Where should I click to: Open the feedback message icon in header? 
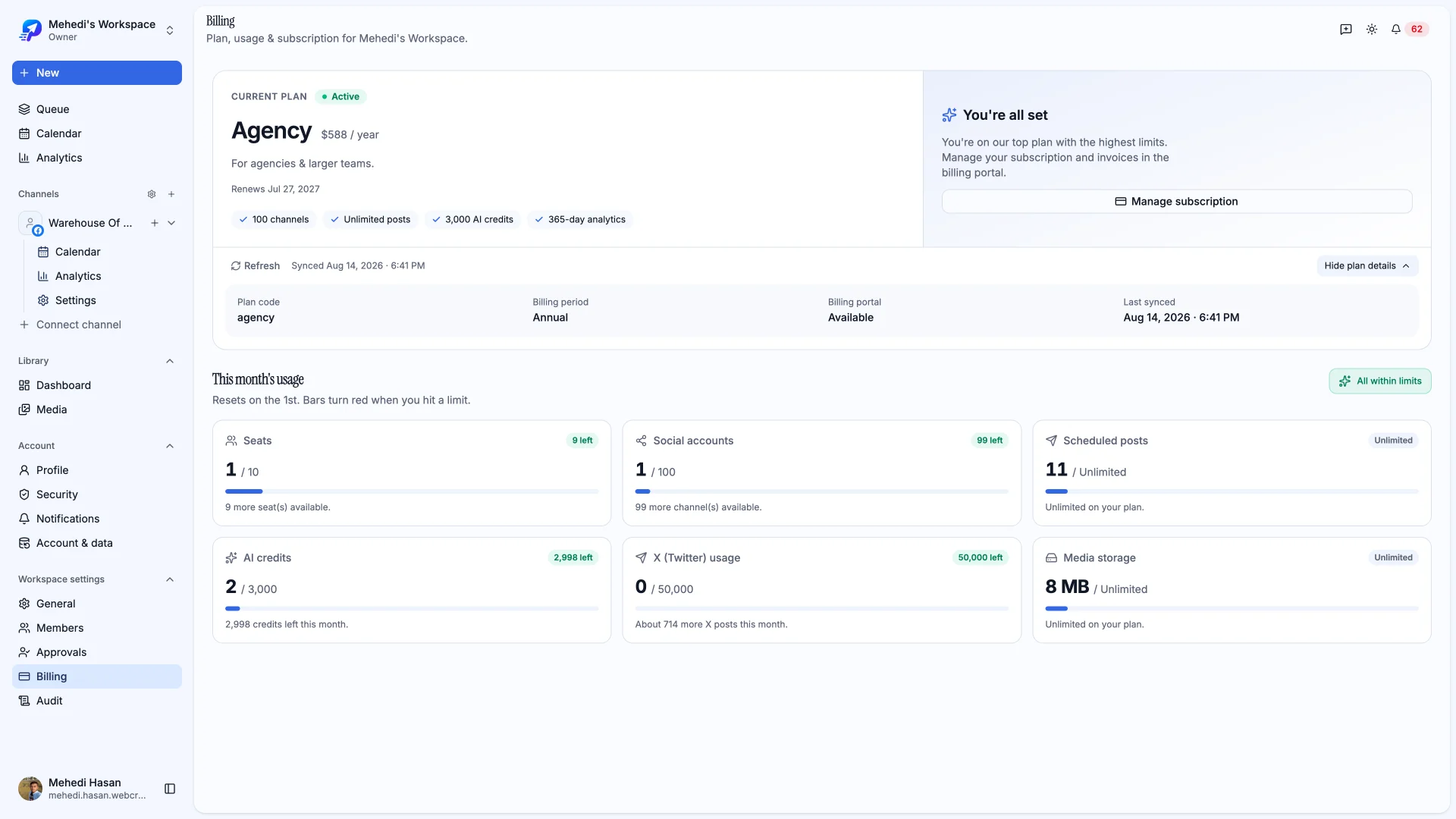tap(1346, 30)
